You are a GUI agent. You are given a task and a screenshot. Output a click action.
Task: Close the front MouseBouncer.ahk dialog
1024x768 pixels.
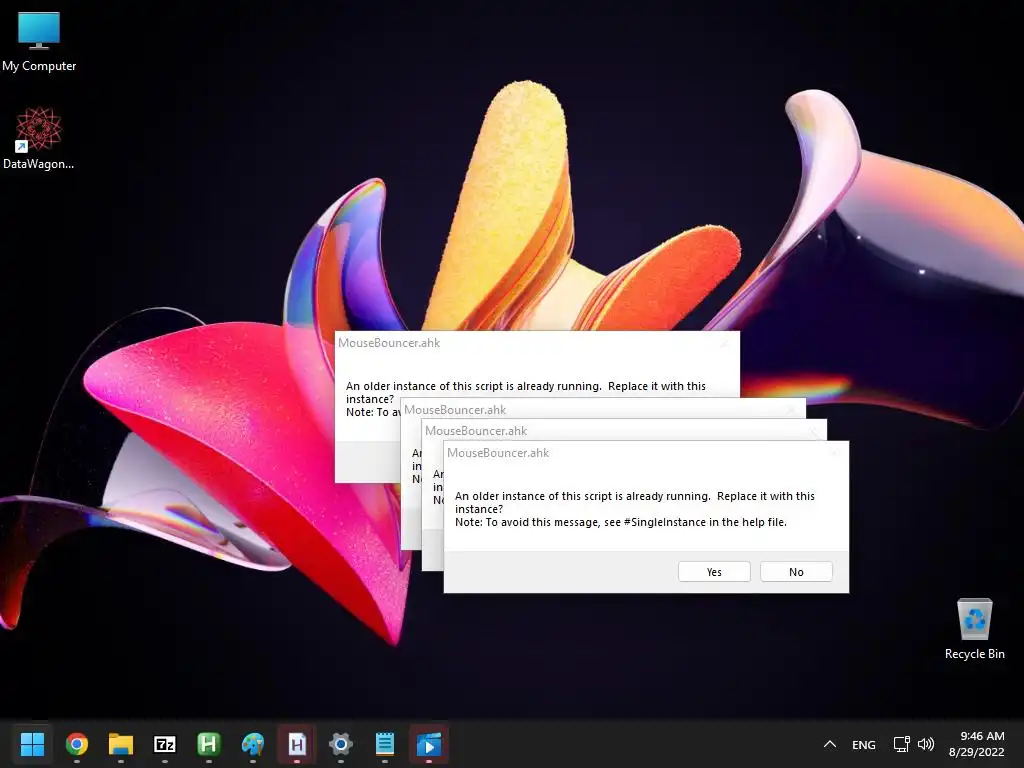click(x=834, y=453)
